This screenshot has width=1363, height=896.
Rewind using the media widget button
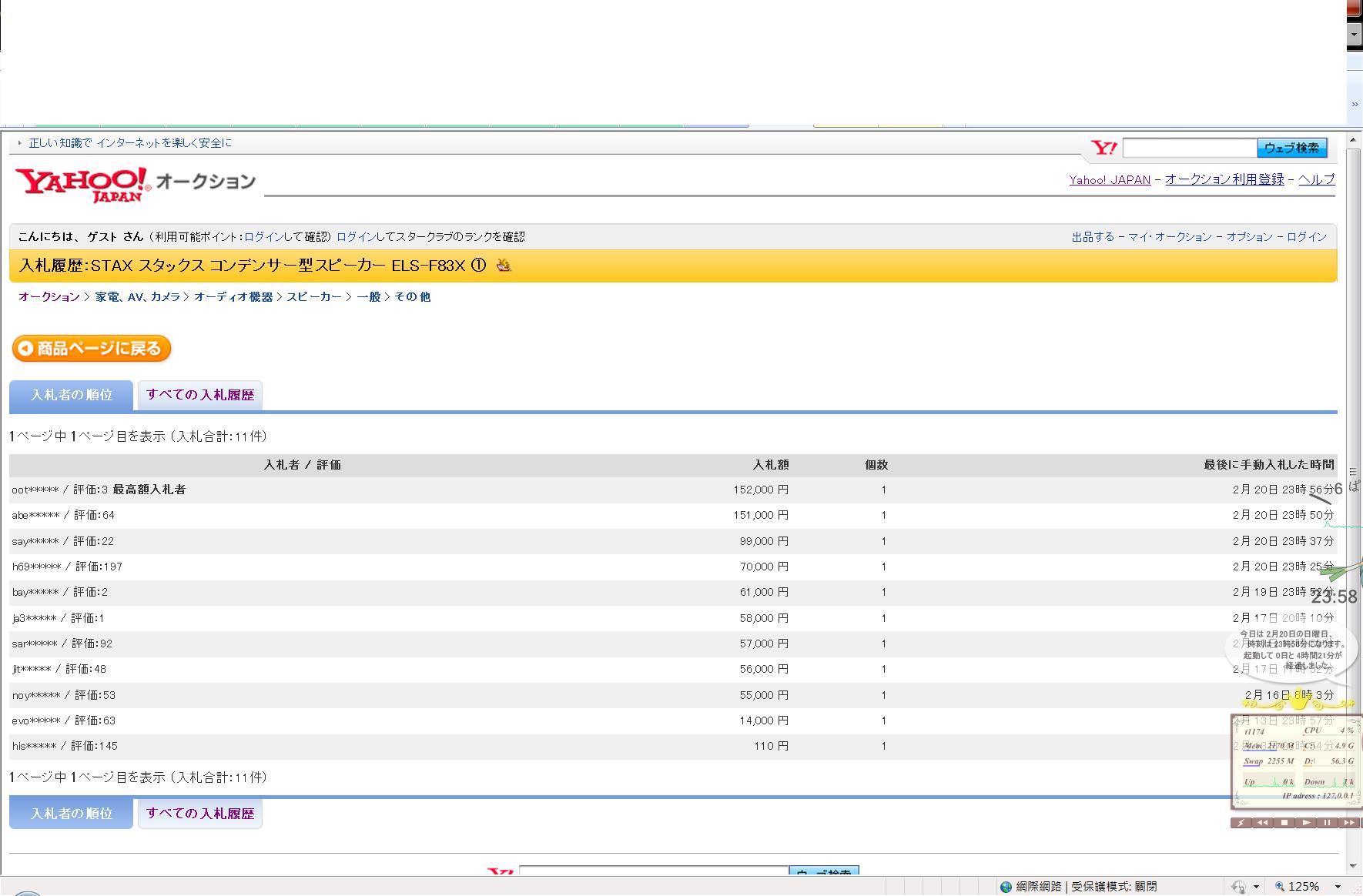1263,822
